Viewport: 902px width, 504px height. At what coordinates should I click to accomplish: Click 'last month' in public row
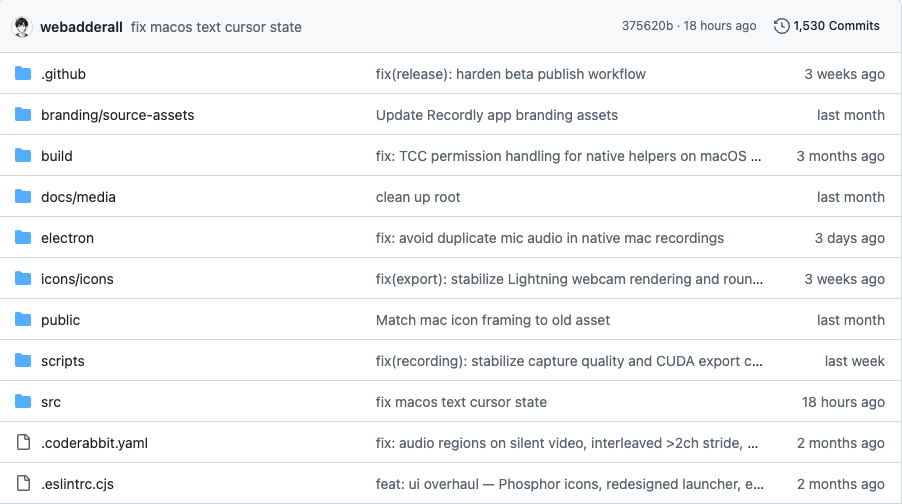pyautogui.click(x=850, y=320)
